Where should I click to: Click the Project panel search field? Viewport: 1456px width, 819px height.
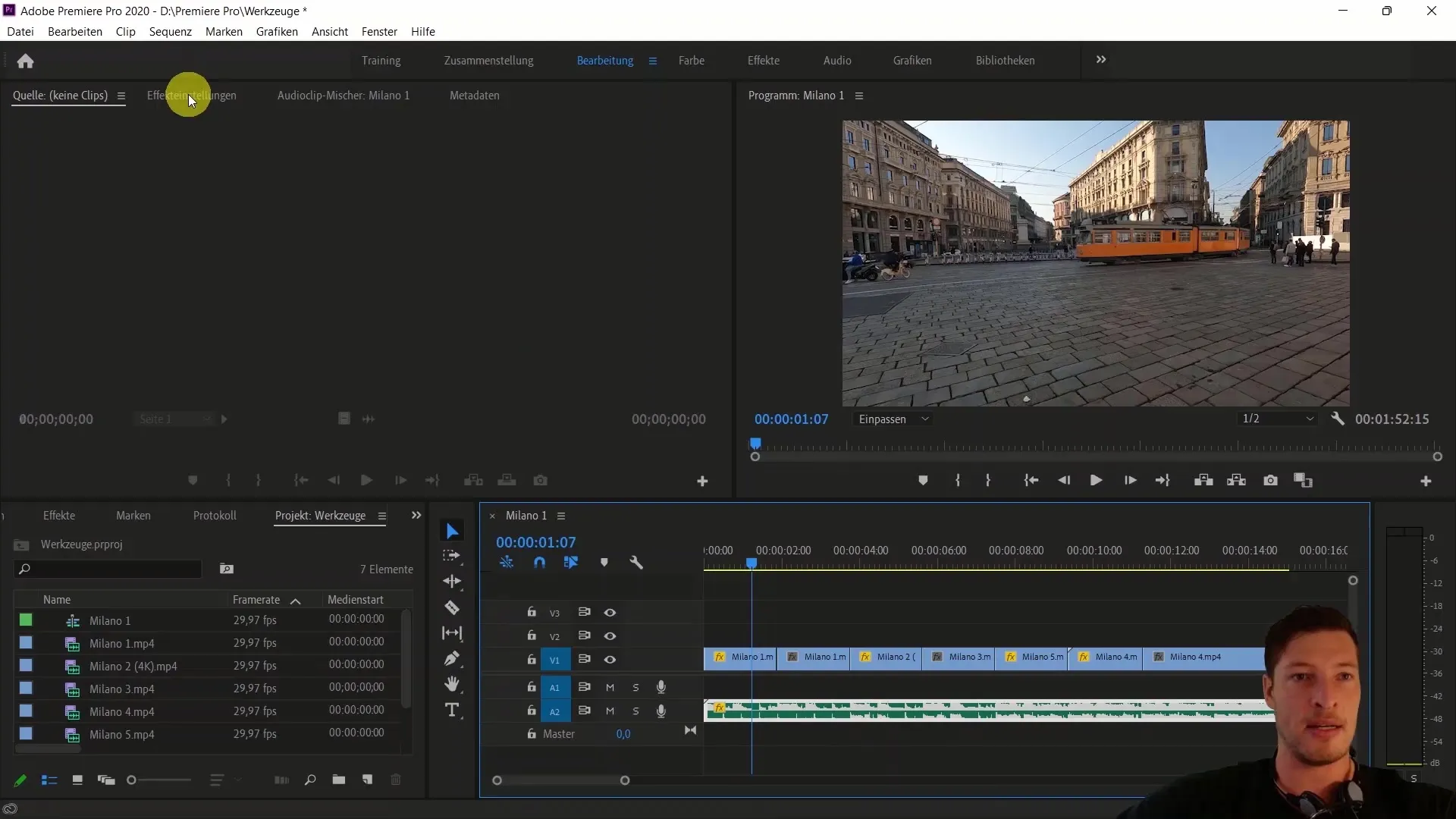point(108,569)
